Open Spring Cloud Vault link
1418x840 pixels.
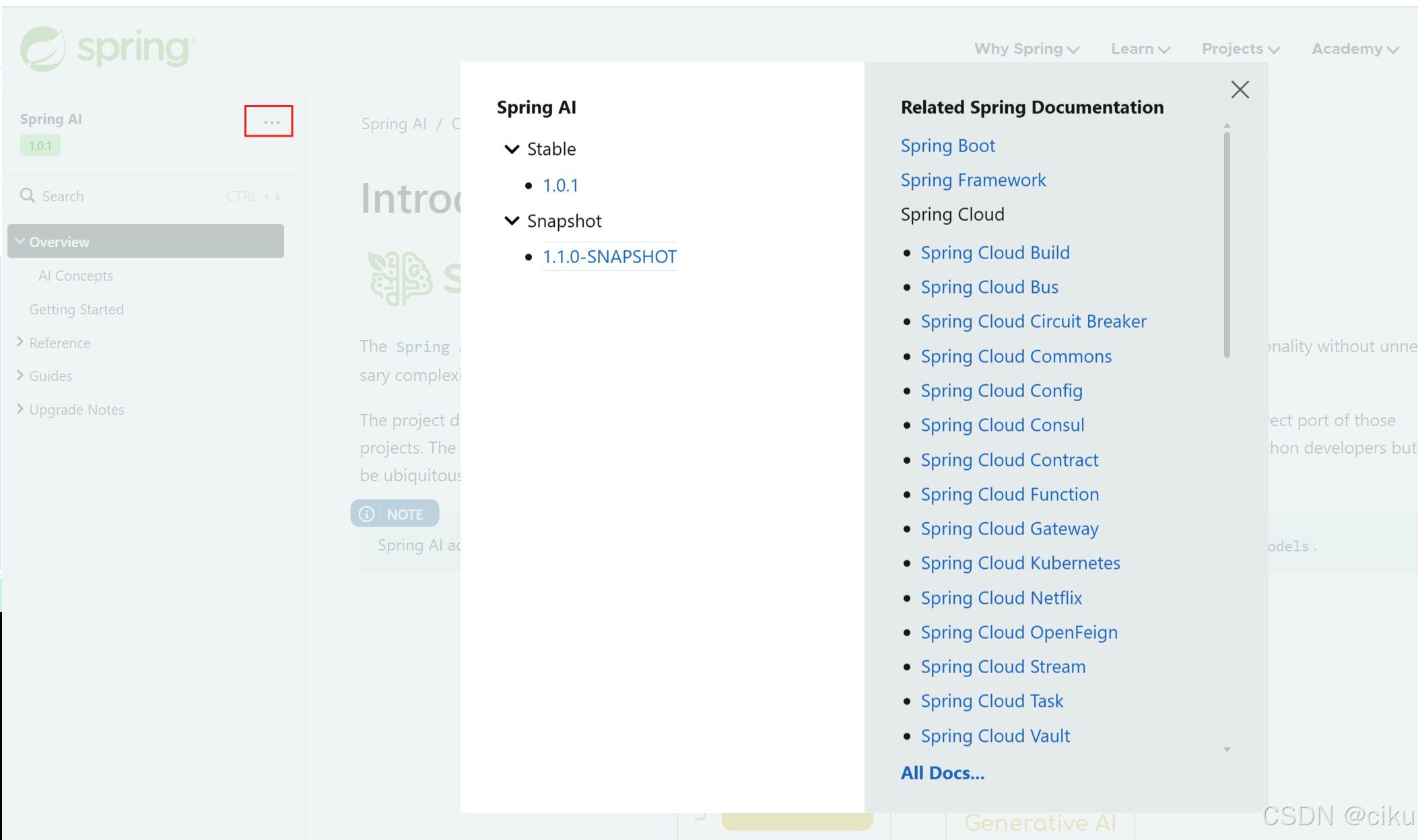click(995, 736)
